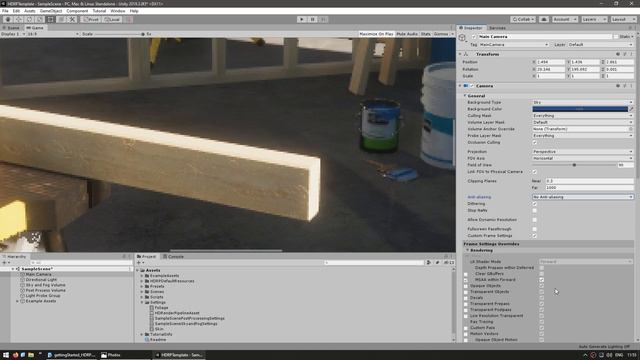Toggle Custom Frame Settings checkbox
The image size is (640, 360).
[535, 236]
